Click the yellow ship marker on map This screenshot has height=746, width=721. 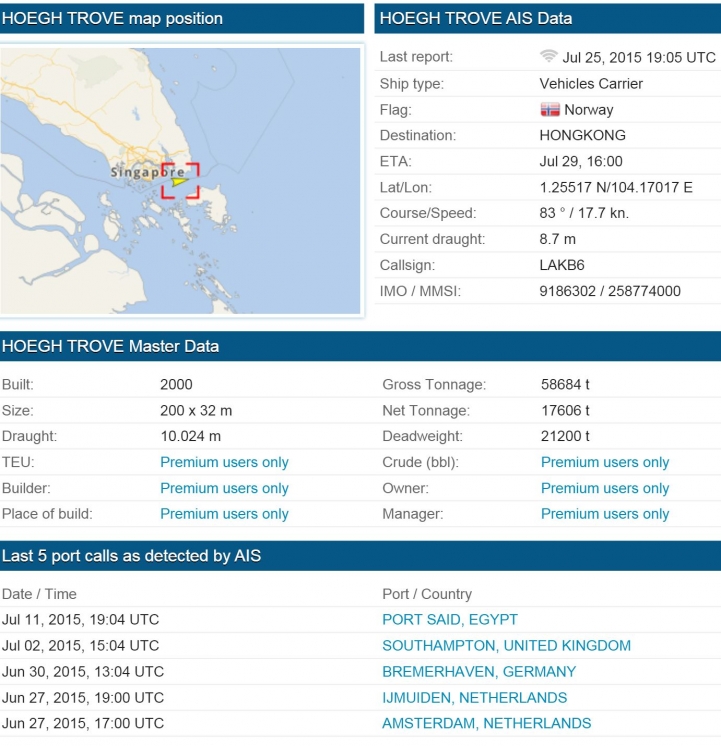click(x=179, y=181)
